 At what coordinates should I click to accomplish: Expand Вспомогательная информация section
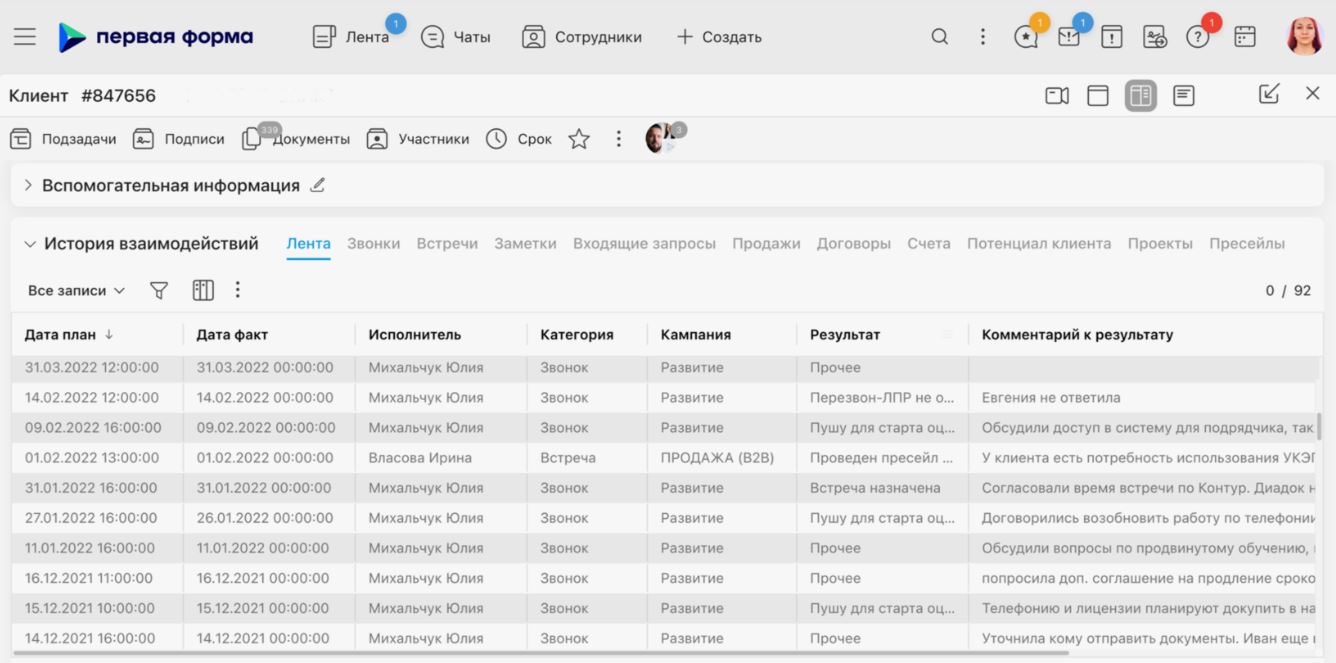coord(28,186)
